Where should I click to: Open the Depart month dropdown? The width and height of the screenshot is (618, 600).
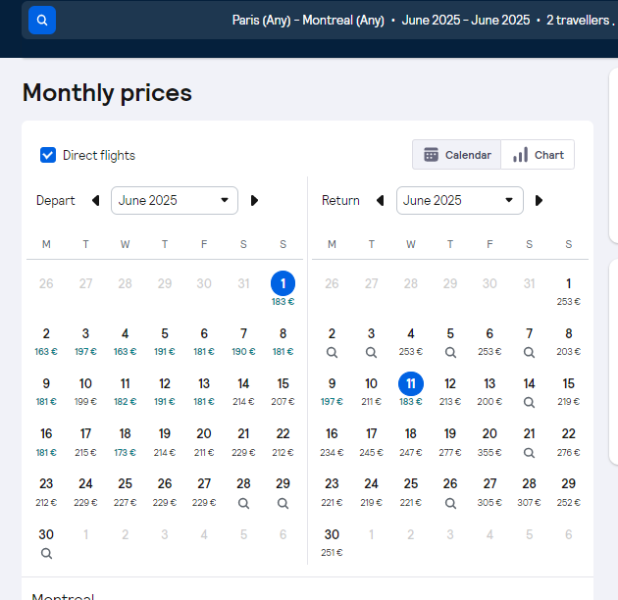coord(174,201)
